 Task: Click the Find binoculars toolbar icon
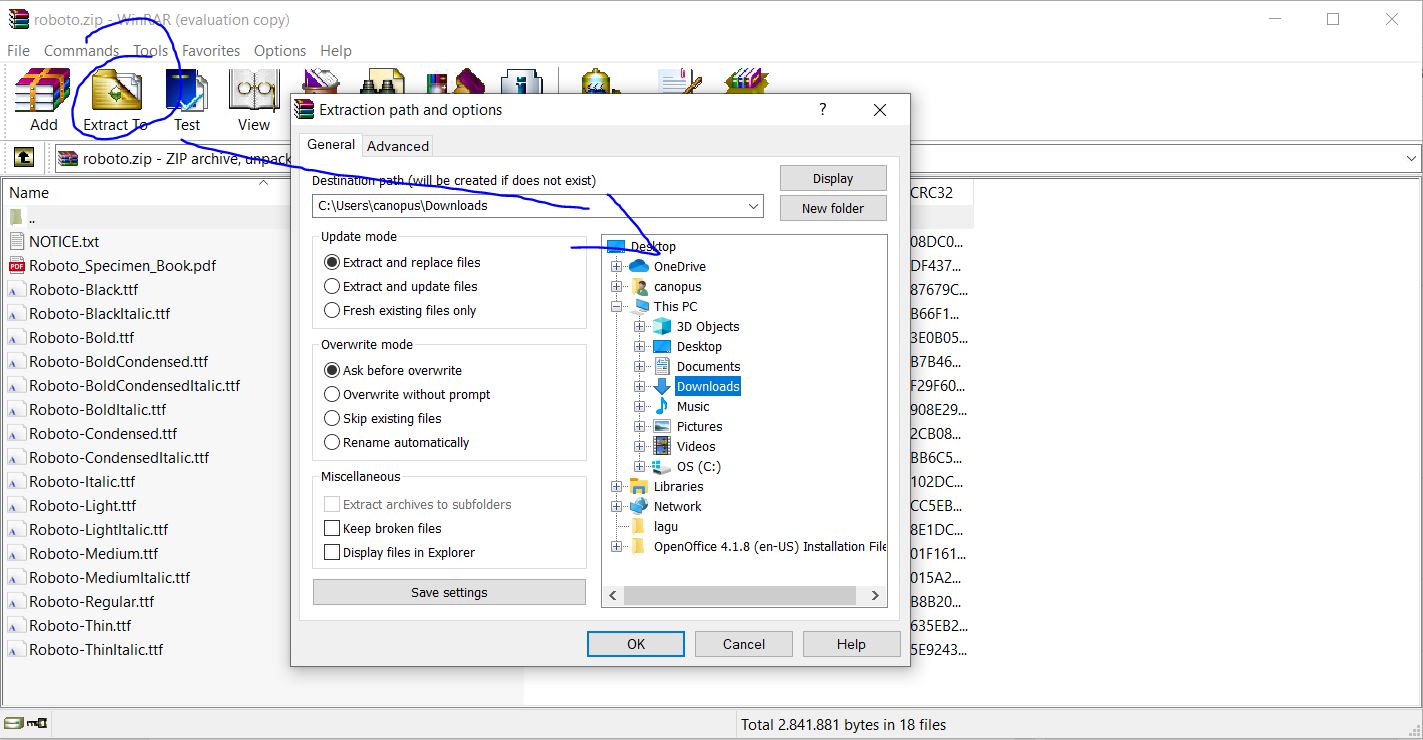coord(382,82)
